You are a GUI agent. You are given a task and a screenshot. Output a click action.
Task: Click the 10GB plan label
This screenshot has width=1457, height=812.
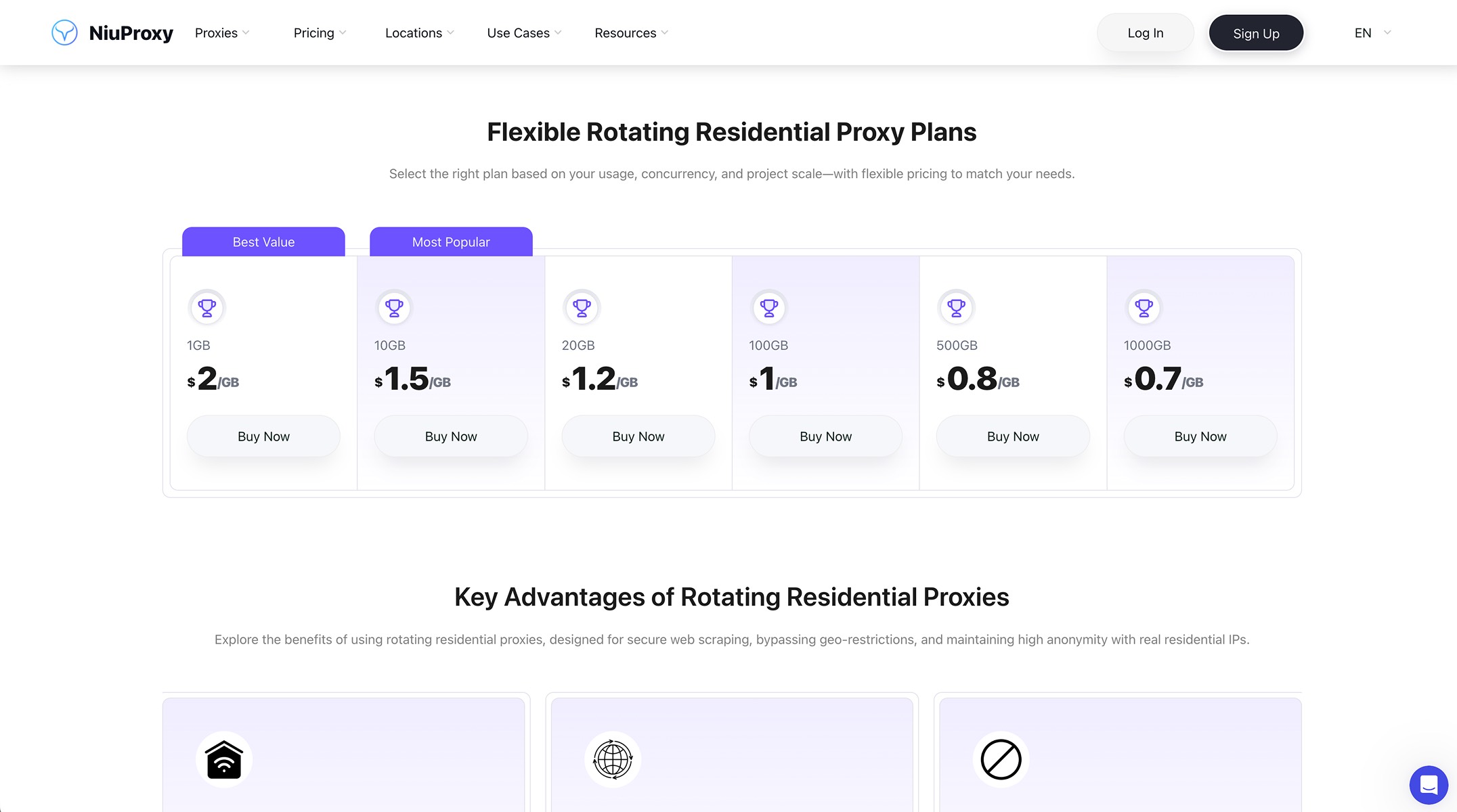pyautogui.click(x=390, y=345)
